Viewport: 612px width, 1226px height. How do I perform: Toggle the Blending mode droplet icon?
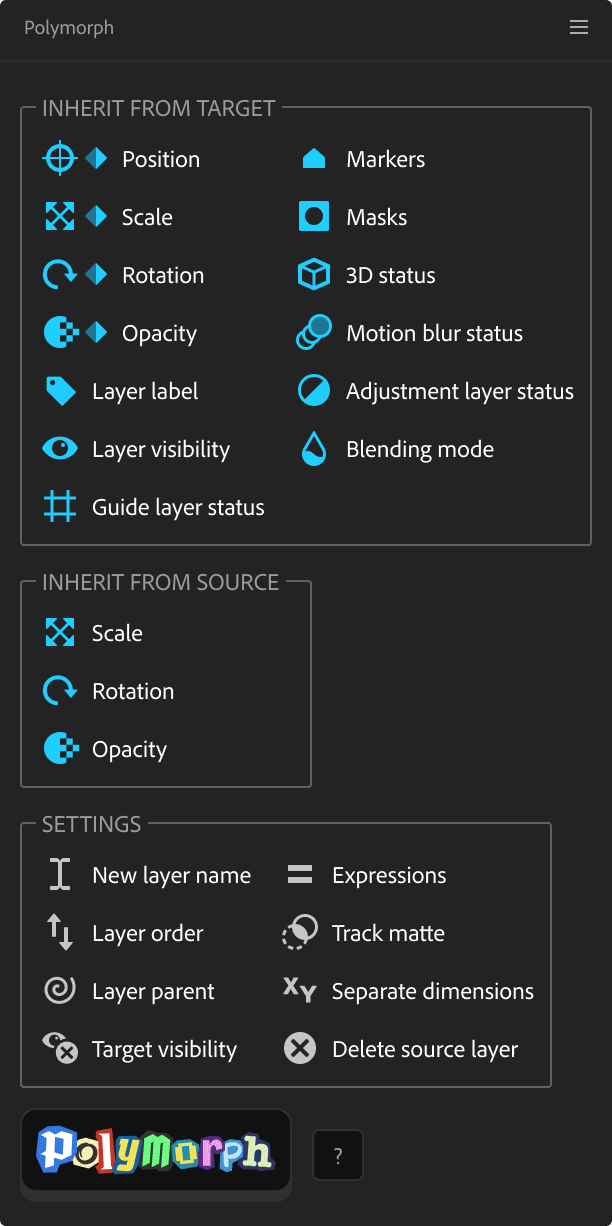(x=314, y=449)
